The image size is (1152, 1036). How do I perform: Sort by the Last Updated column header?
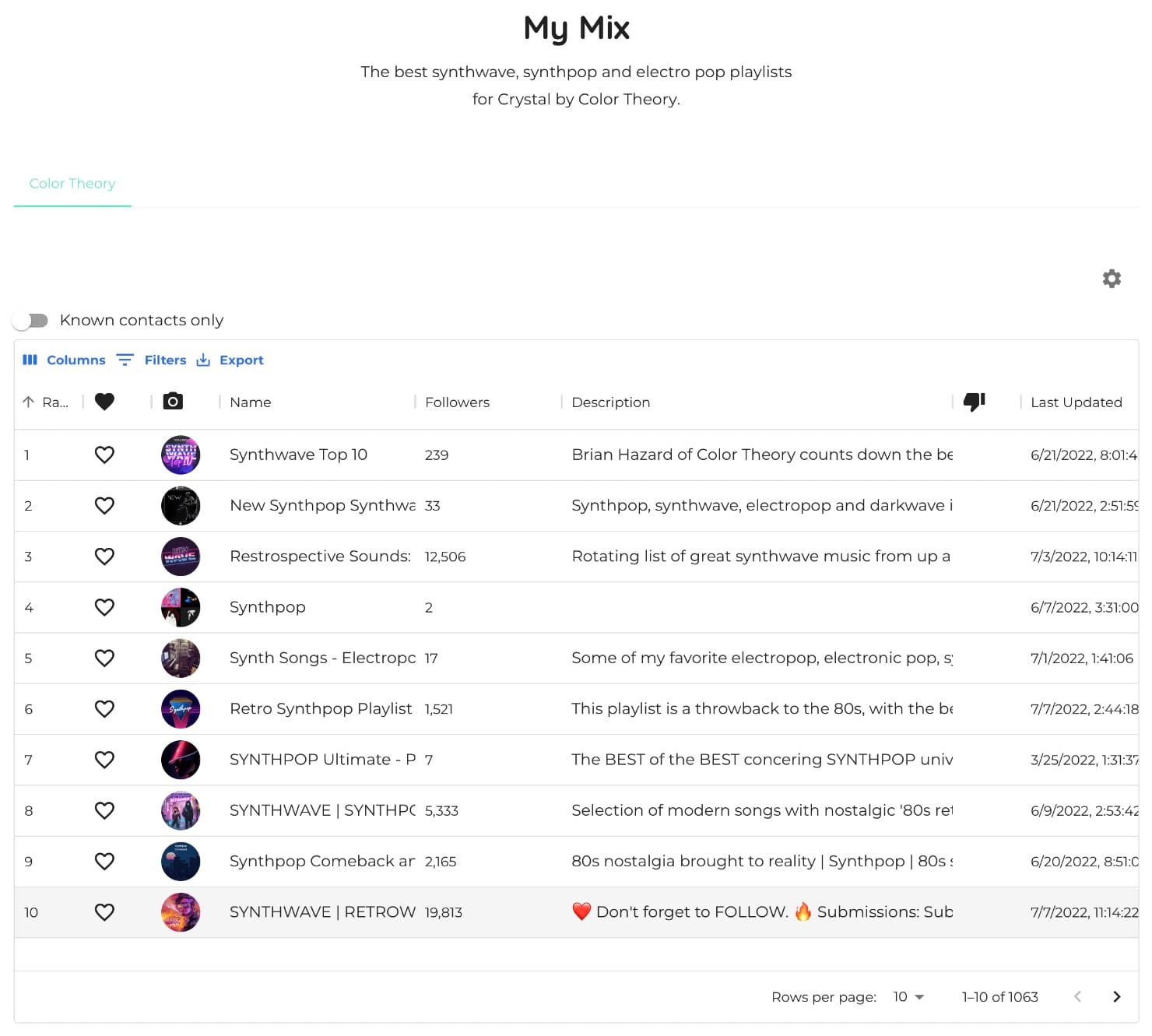[1076, 402]
